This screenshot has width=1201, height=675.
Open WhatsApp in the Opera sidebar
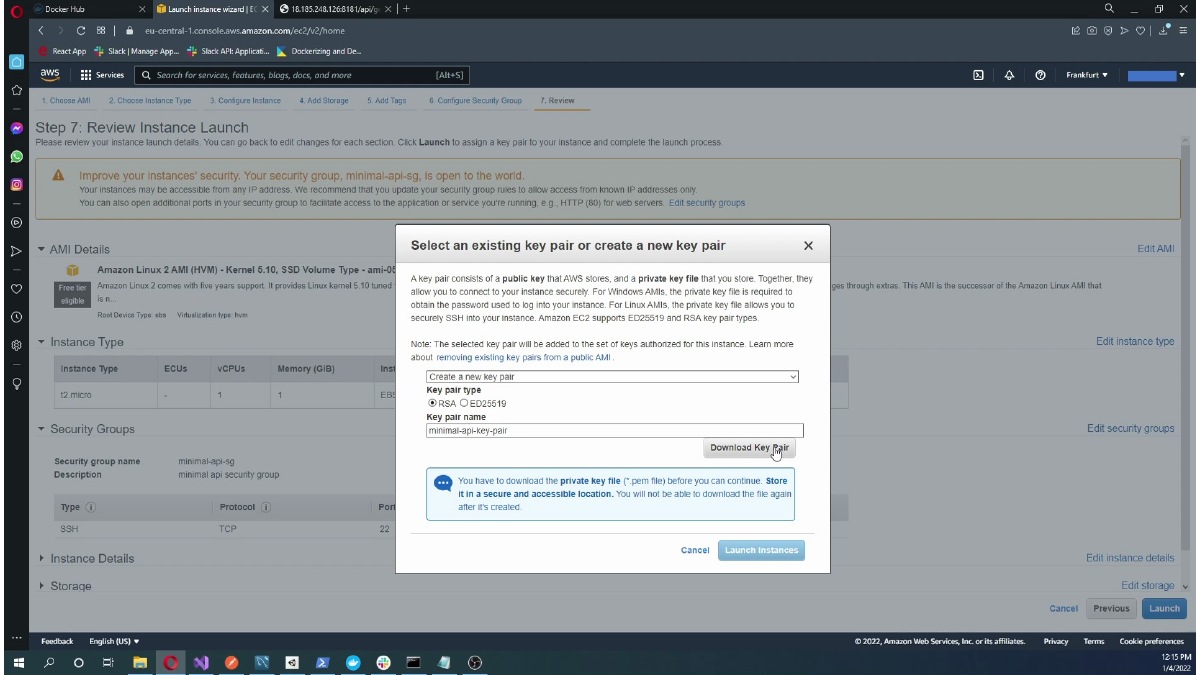click(16, 157)
